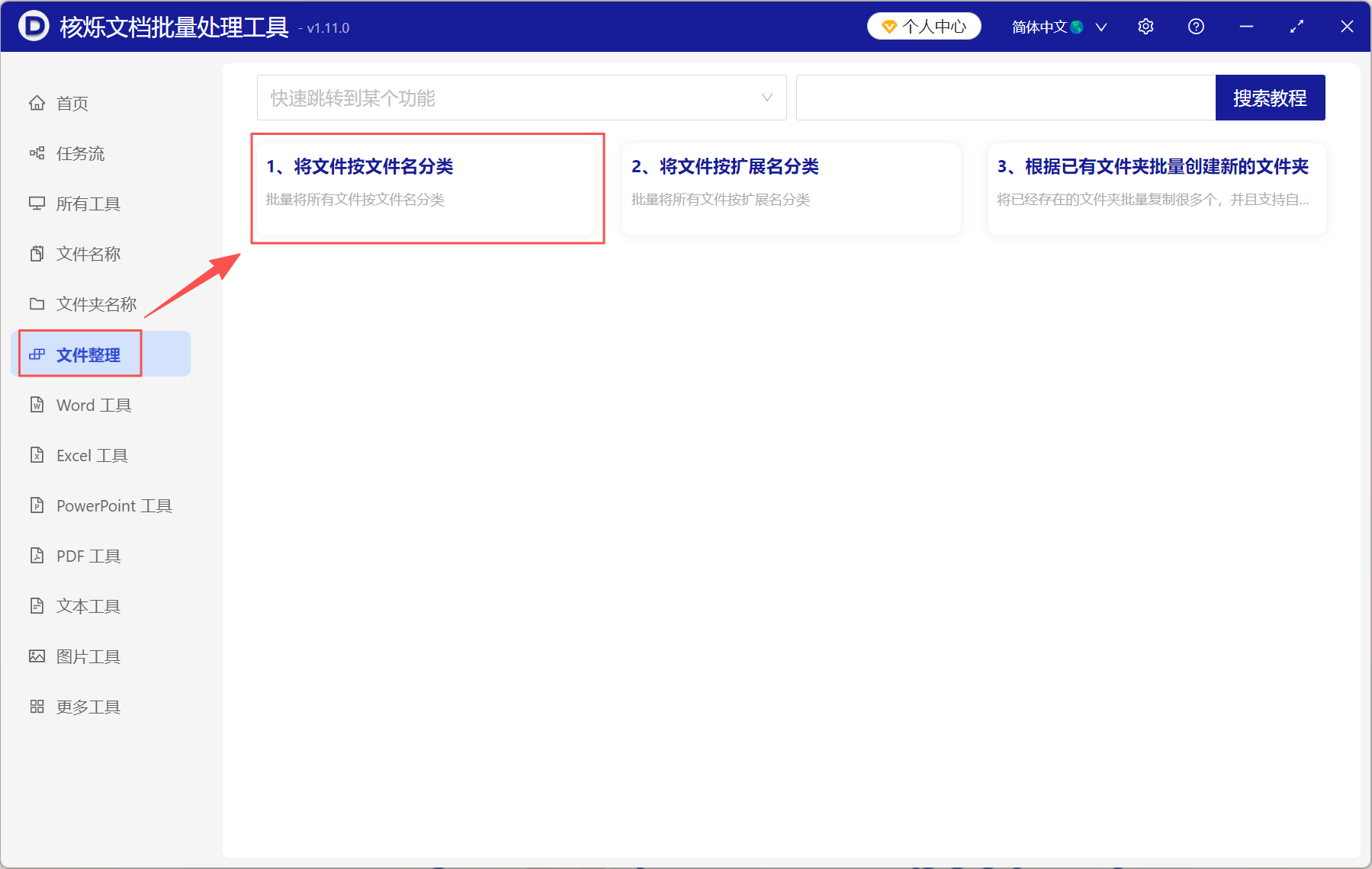Expand the 快速跳转到某个功能 dropdown
The image size is (1372, 869).
pos(766,98)
